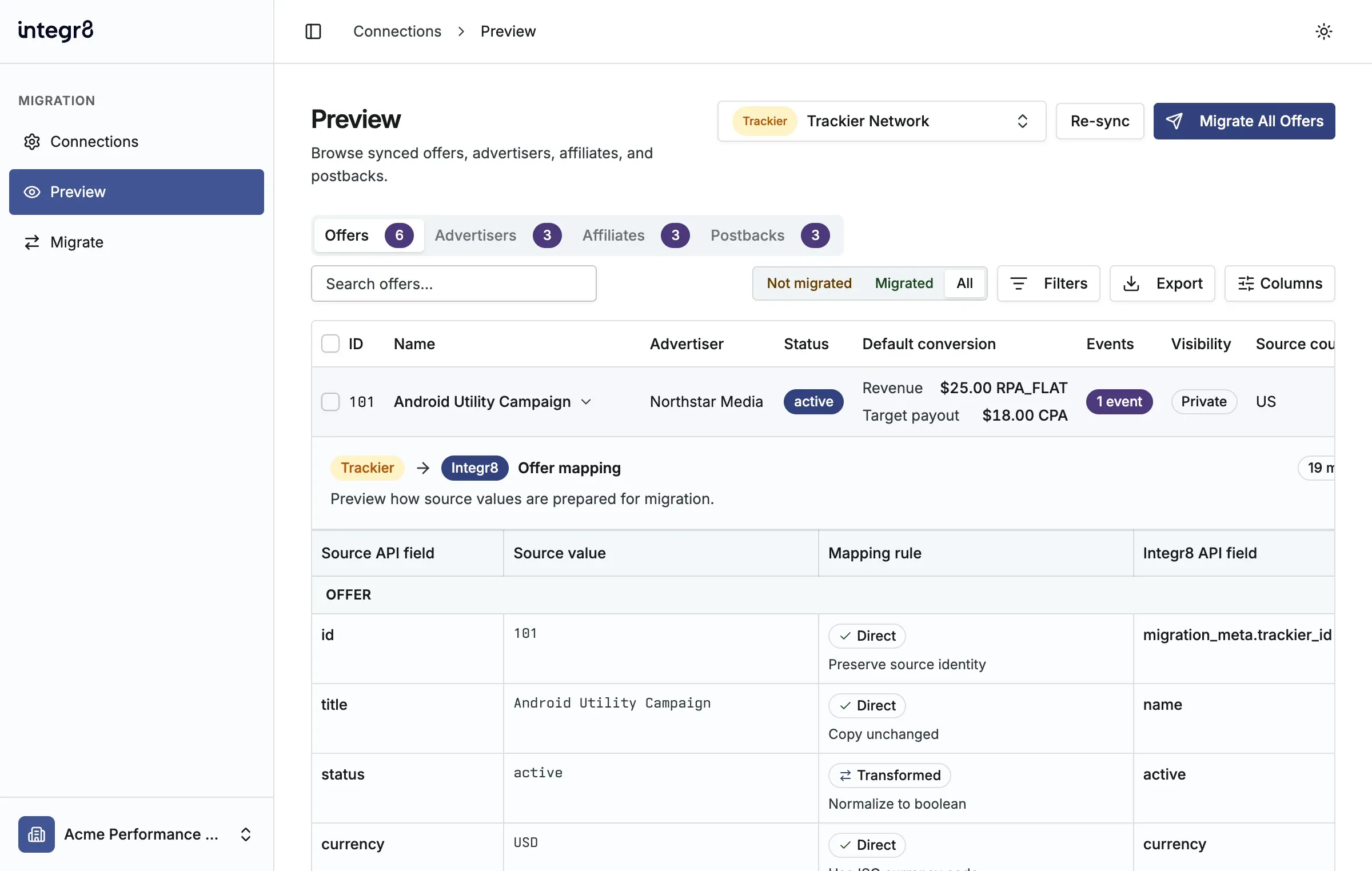Image resolution: width=1372 pixels, height=871 pixels.
Task: Open the Advertisers tab
Action: click(498, 235)
